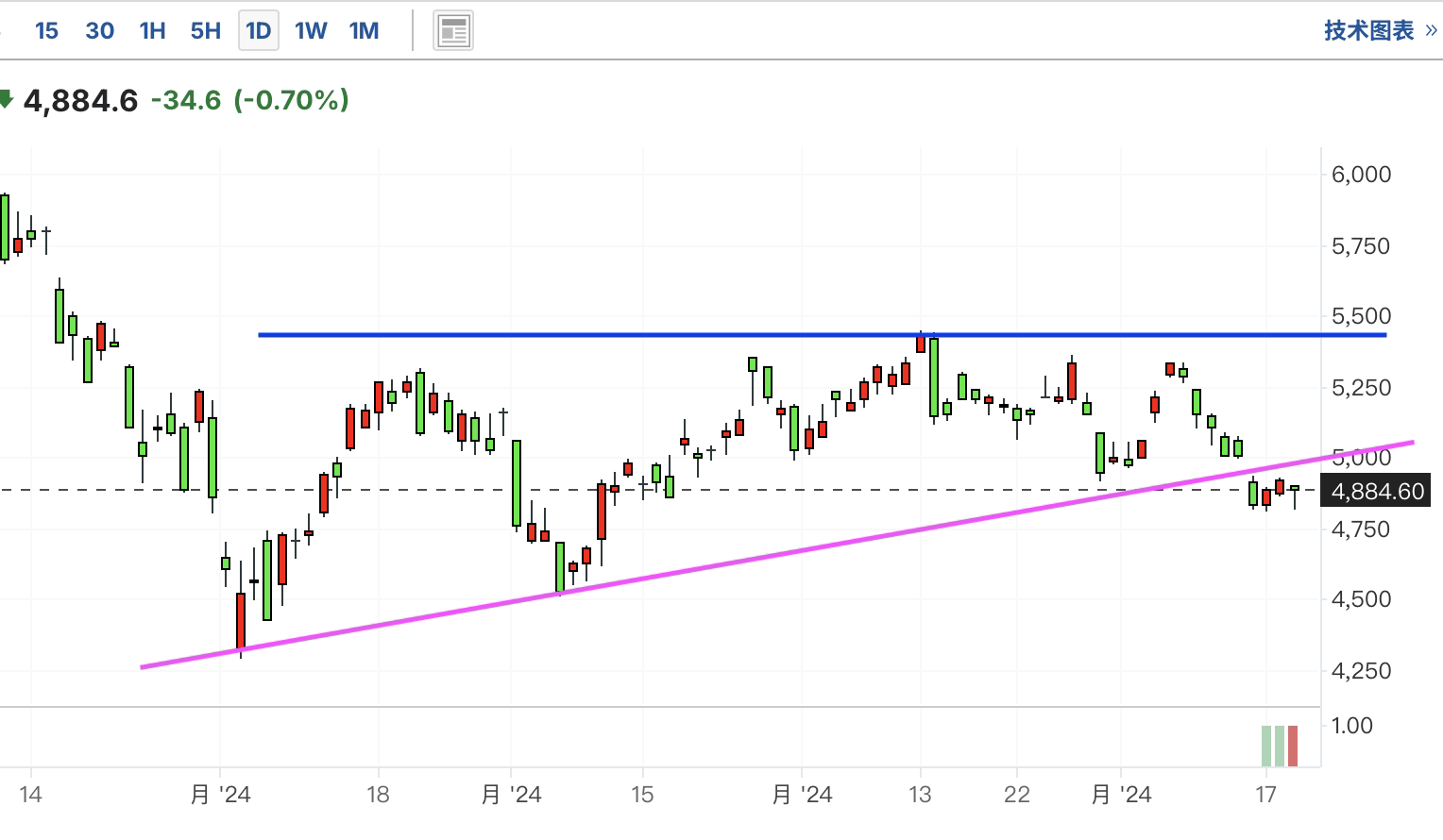Click the 4,884.60 current price tag
This screenshot has width=1443, height=840.
click(1376, 491)
